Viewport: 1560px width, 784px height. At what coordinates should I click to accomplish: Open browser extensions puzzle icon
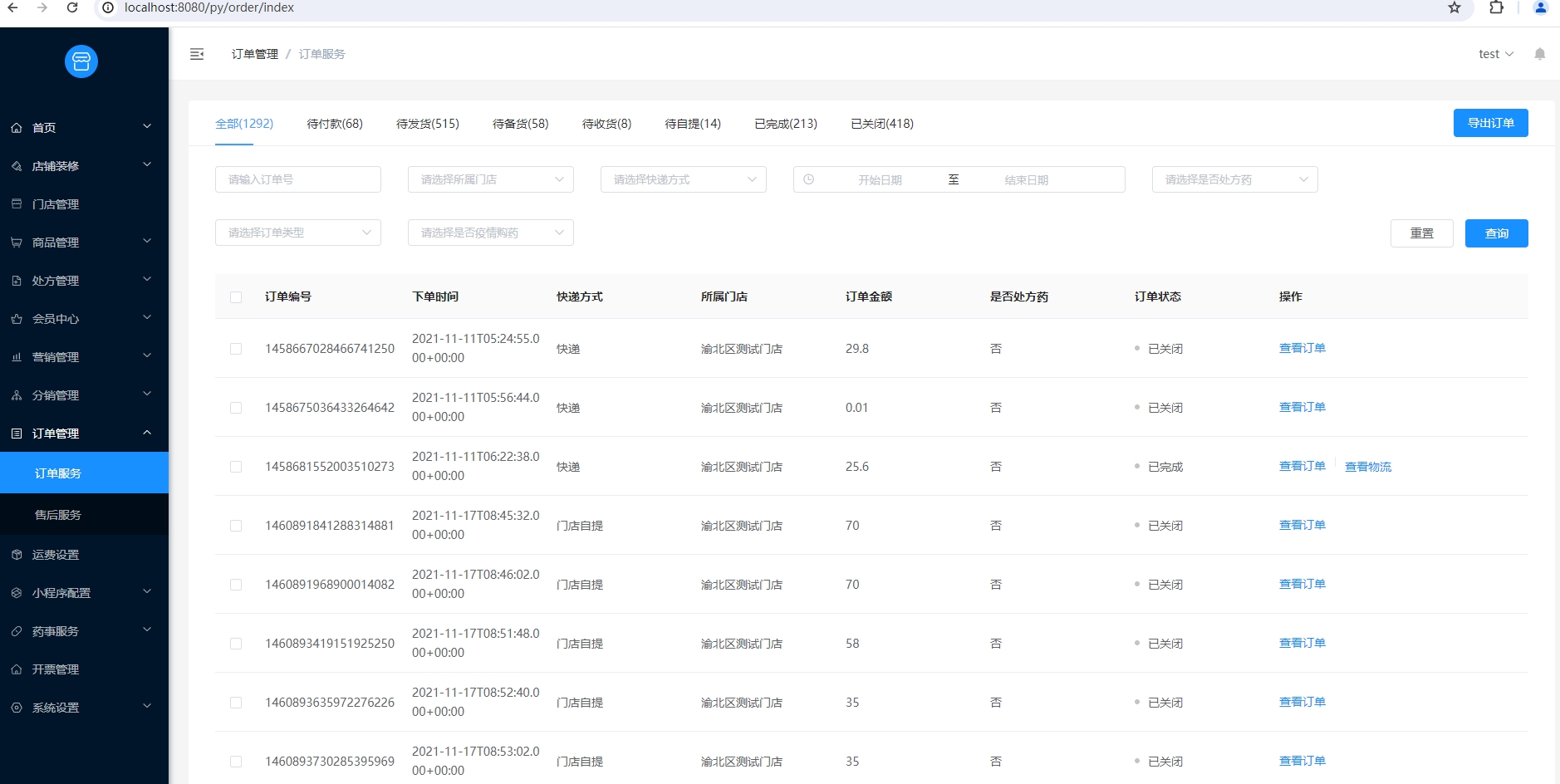(x=1496, y=7)
